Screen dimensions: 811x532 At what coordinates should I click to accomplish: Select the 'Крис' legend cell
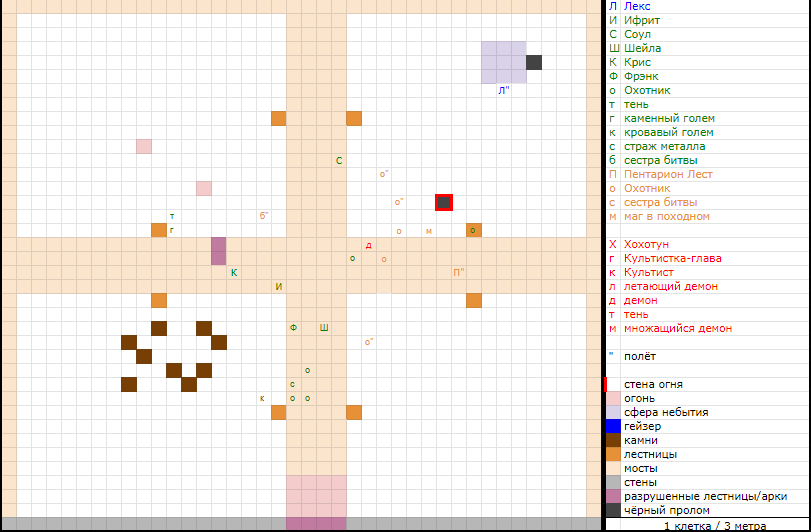click(x=637, y=62)
